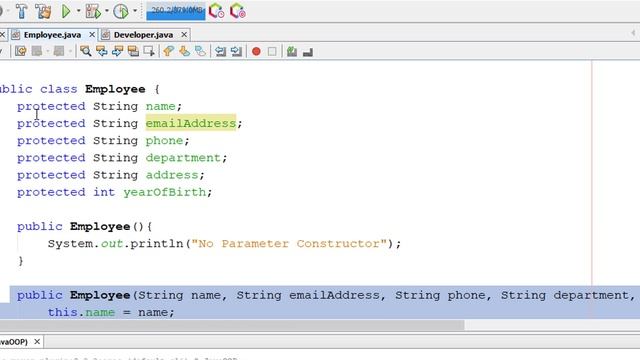Close the Developer.java tab
The height and width of the screenshot is (360, 640).
click(x=184, y=35)
